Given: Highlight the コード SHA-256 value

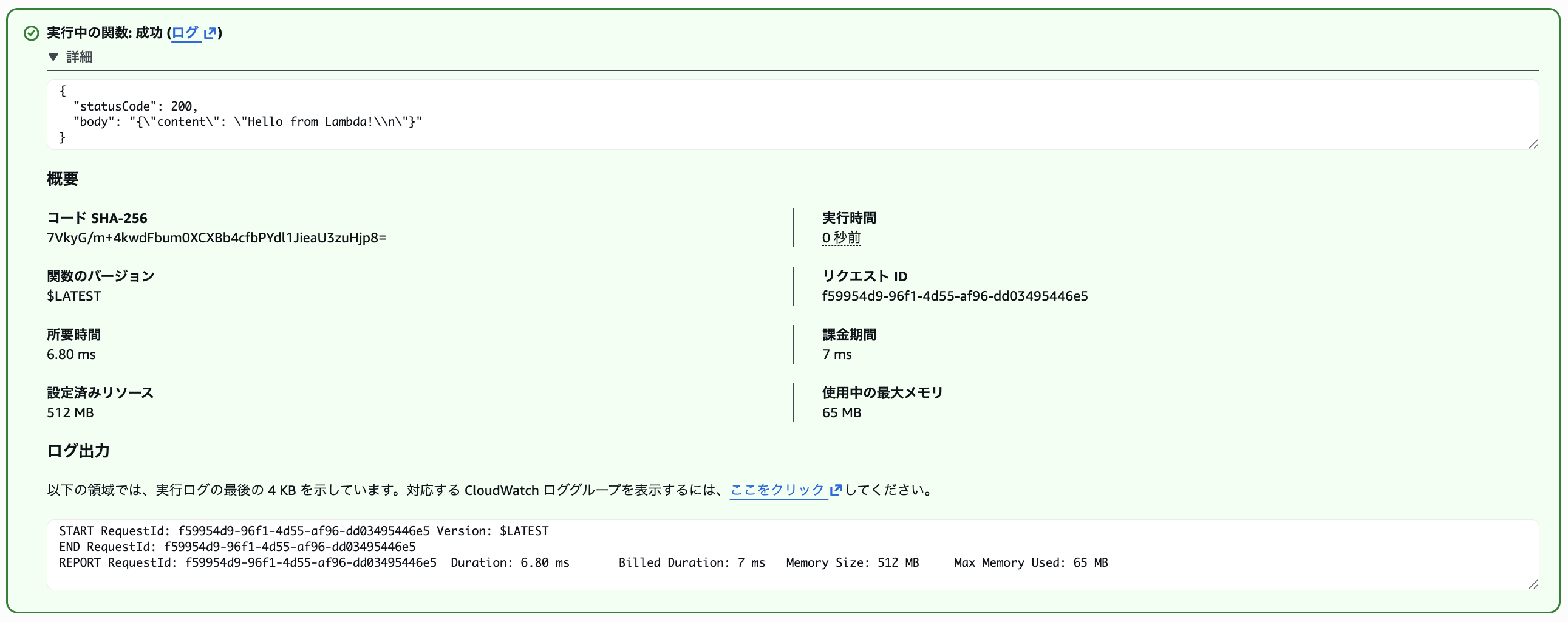Looking at the screenshot, I should click(x=217, y=238).
